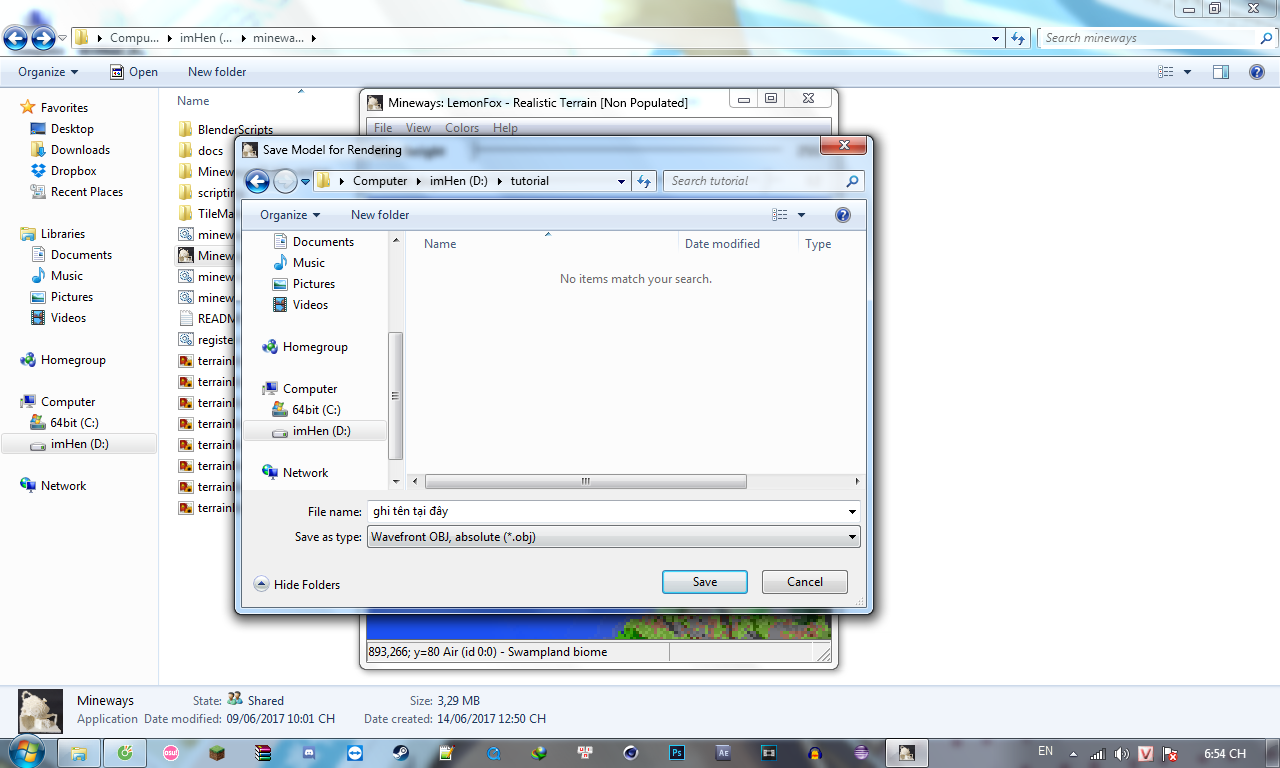
Task: Refresh the tutorial folder in the Save dialog
Action: 644,181
